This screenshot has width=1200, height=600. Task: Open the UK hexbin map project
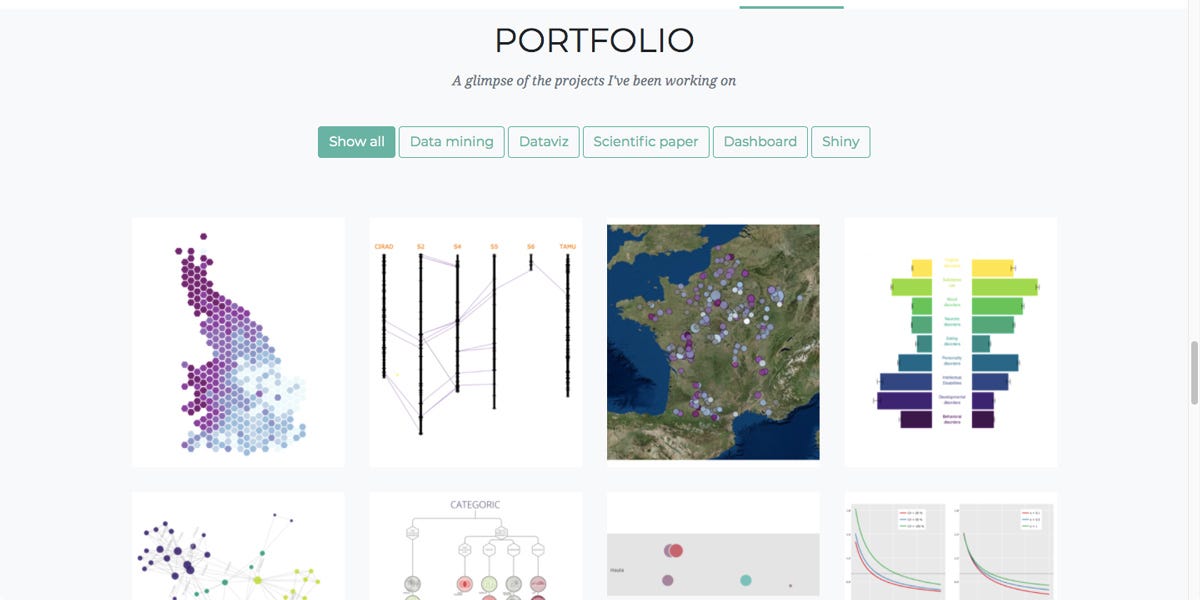[237, 341]
